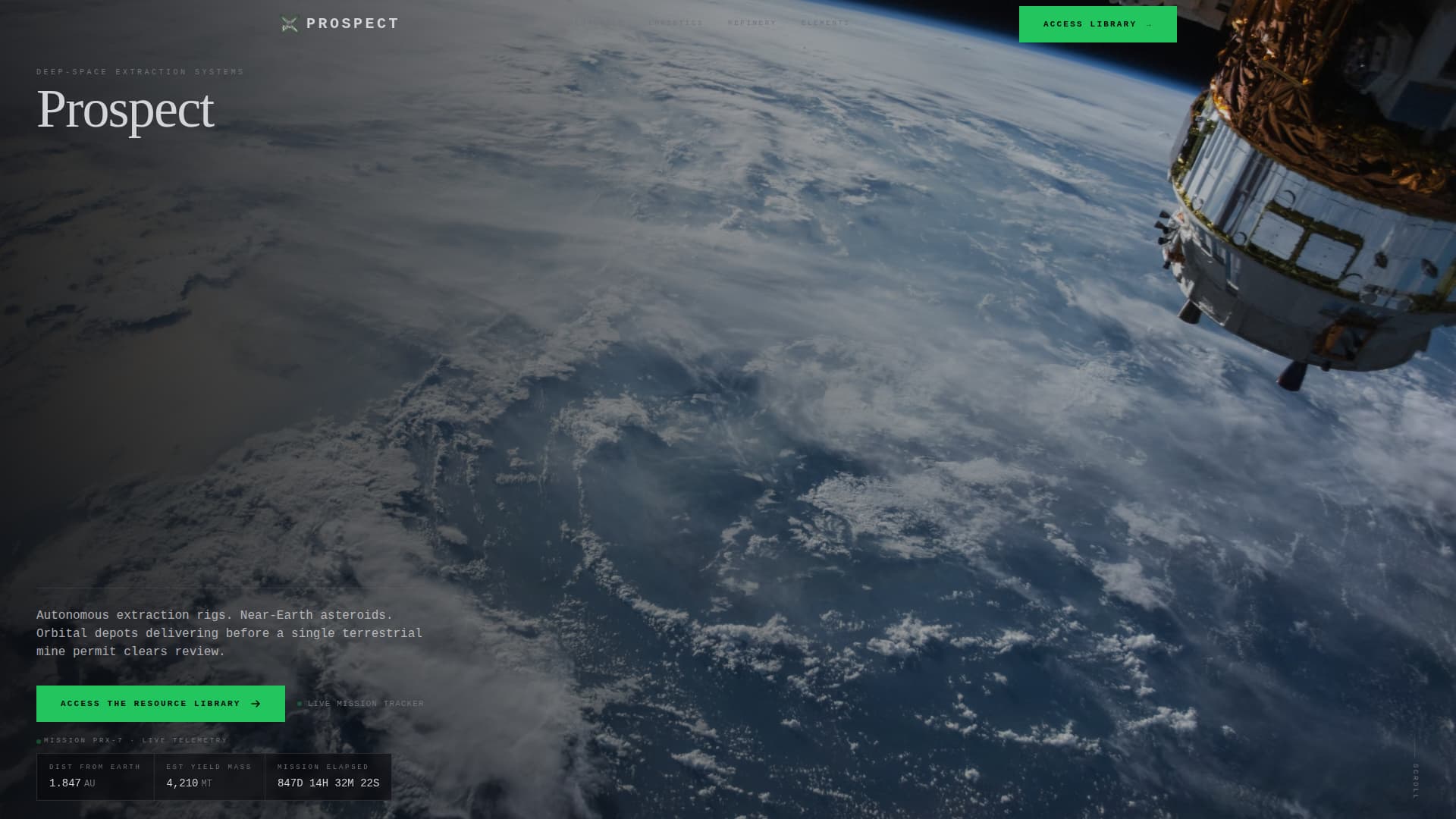The width and height of the screenshot is (1456, 819).
Task: Click the Access Library header button
Action: 1097,24
